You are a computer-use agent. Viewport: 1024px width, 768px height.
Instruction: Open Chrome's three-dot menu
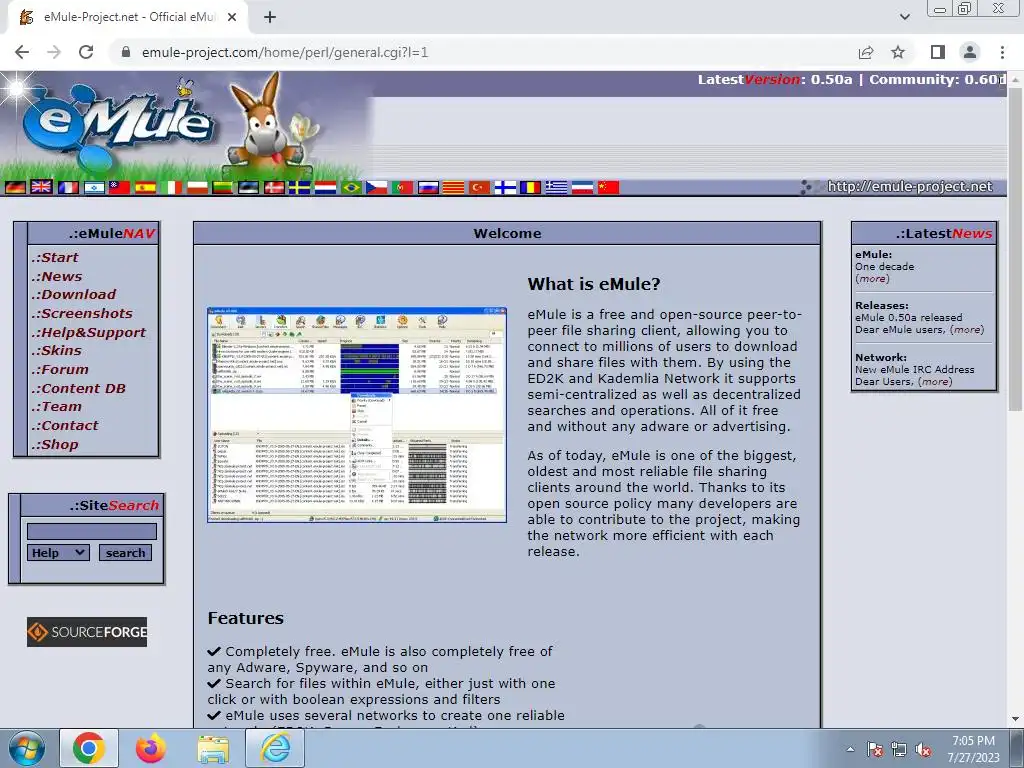click(1002, 52)
